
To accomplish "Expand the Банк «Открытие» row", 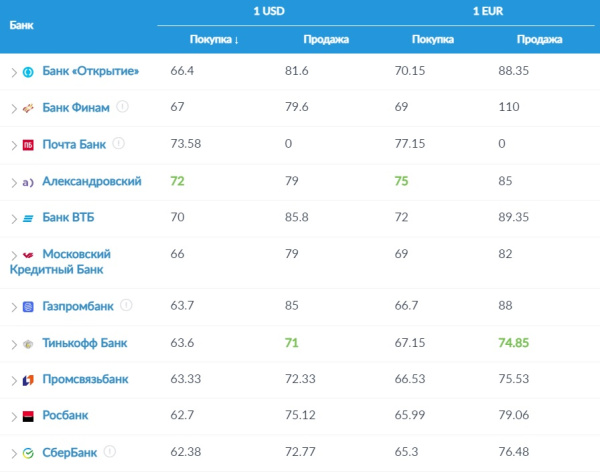I will [14, 72].
